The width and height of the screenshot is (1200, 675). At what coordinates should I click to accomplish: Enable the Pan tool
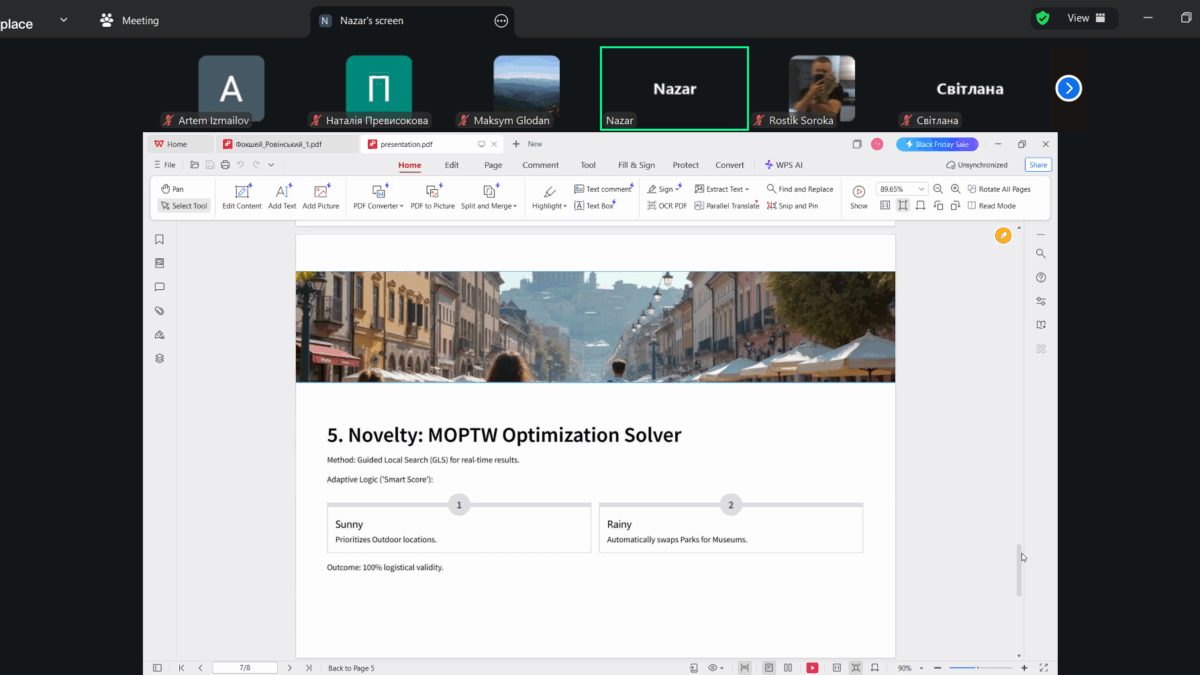click(174, 188)
